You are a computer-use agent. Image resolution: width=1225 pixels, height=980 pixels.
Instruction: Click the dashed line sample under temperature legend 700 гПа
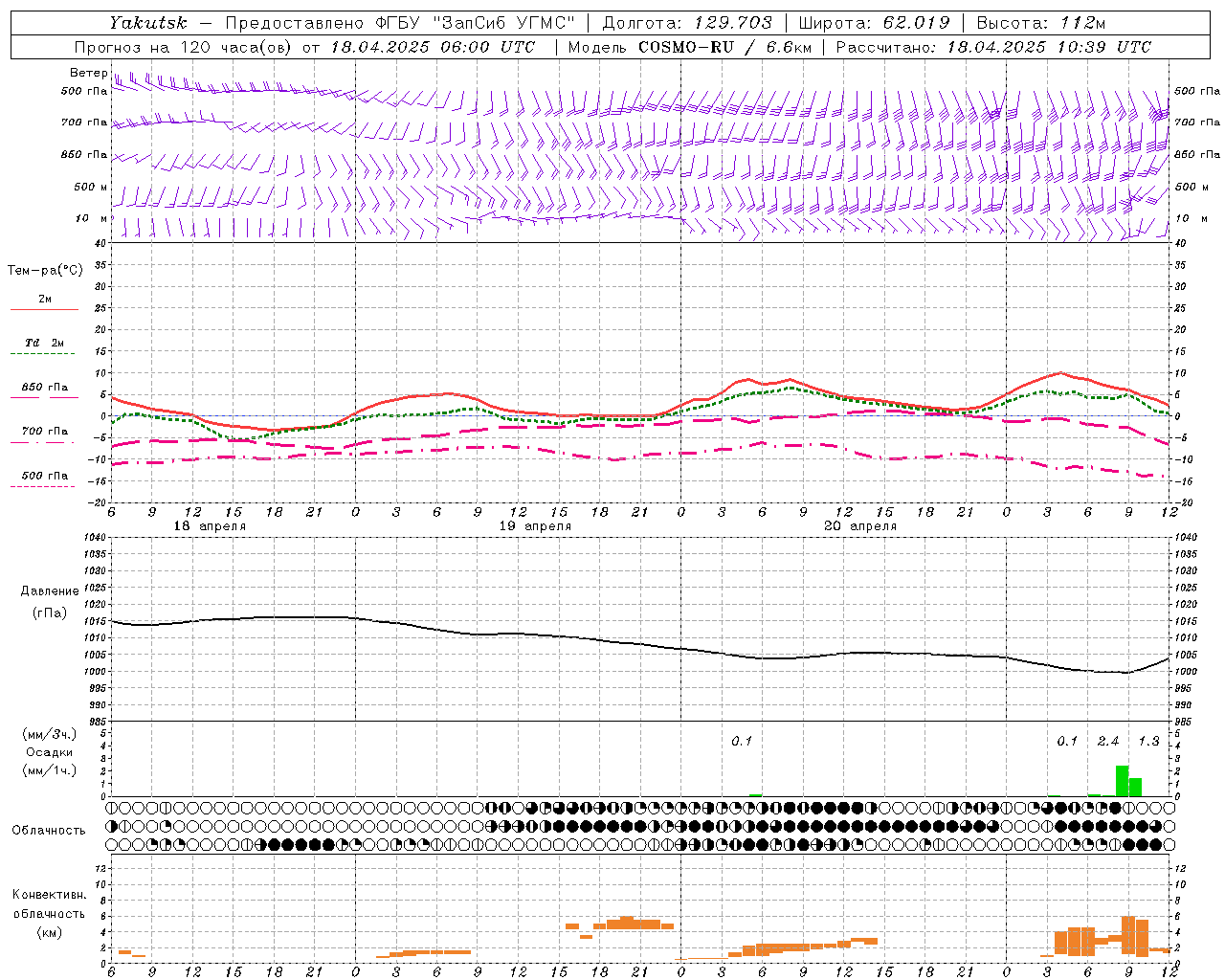click(x=42, y=442)
